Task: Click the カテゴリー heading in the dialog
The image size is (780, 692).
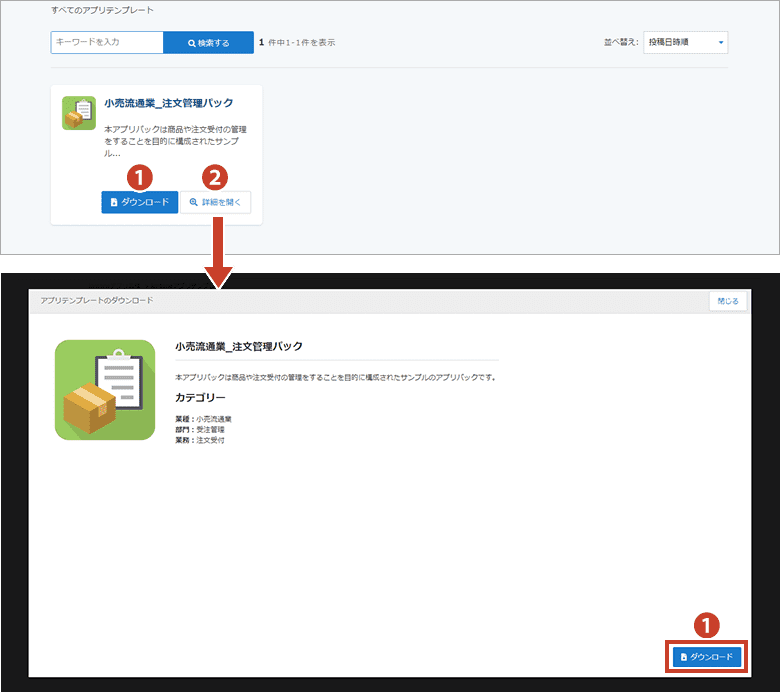Action: point(200,397)
